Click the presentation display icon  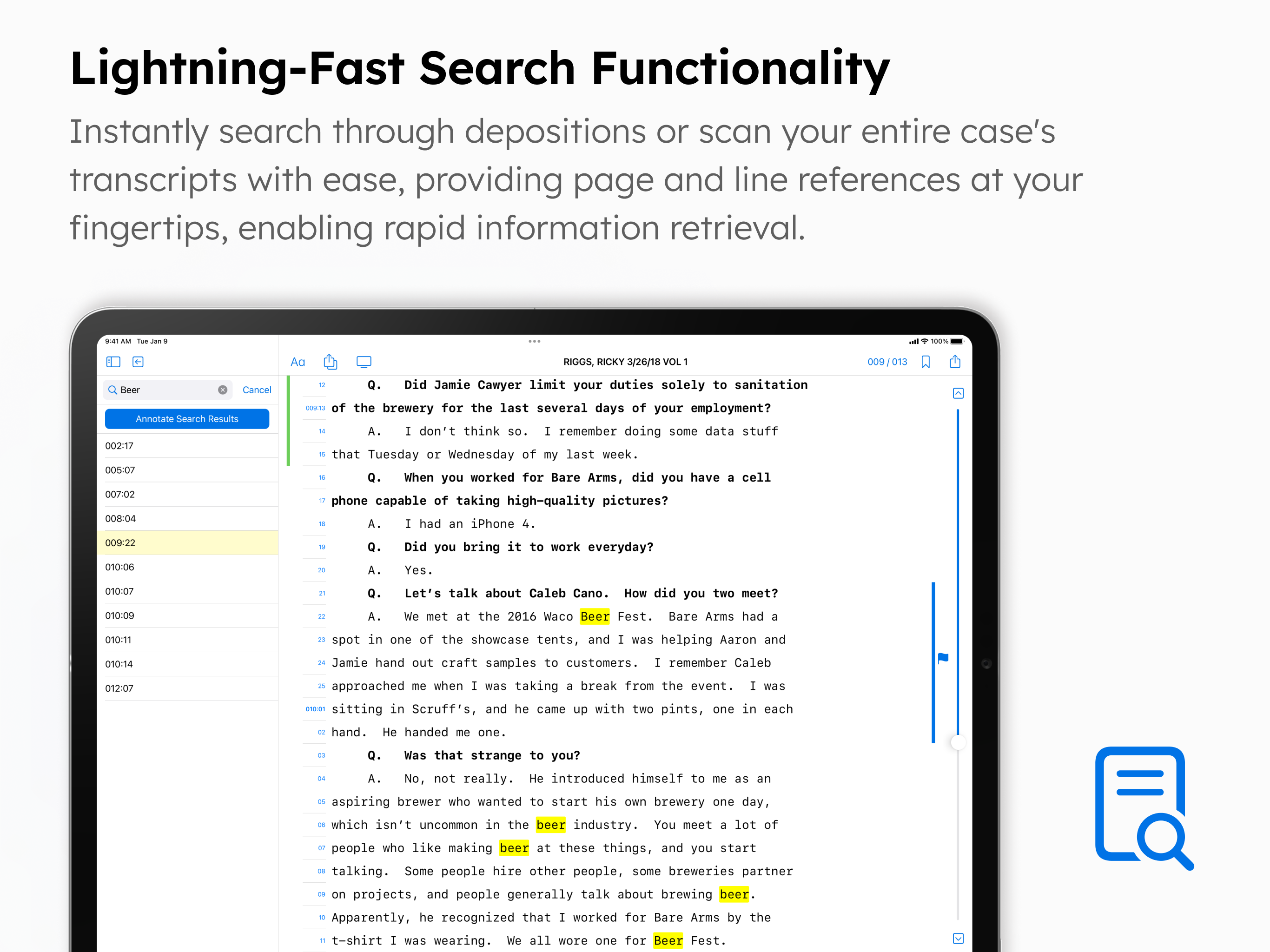click(x=364, y=362)
